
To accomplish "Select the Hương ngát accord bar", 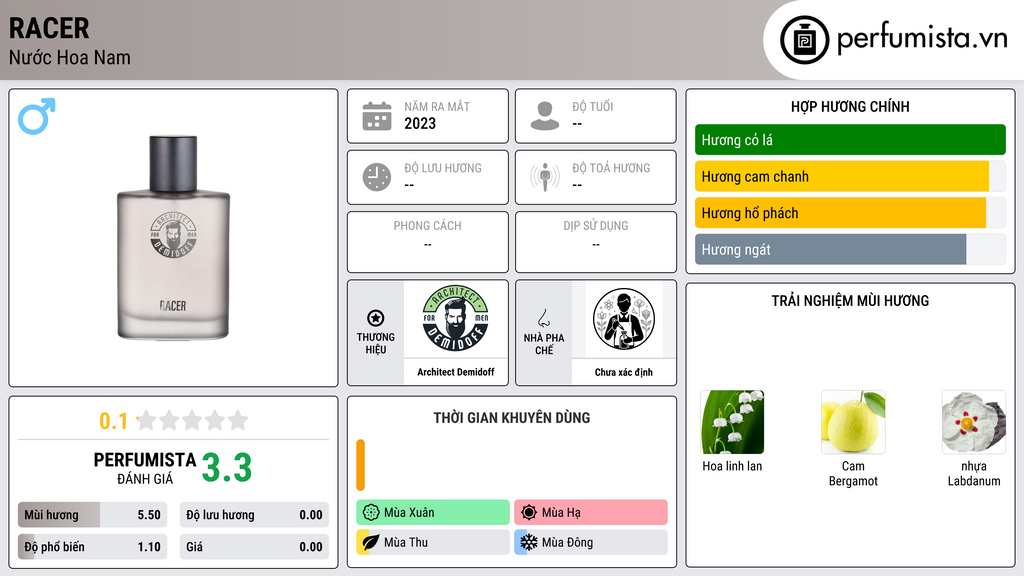I will [x=850, y=249].
